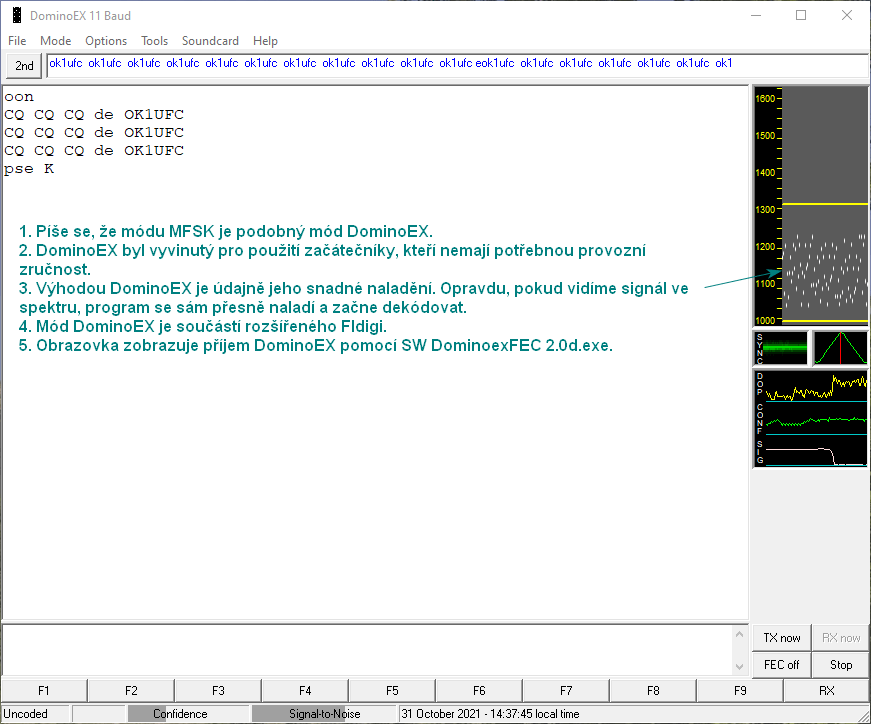Viewport: 871px width, 724px height.
Task: Toggle the FEC off button
Action: tap(781, 664)
